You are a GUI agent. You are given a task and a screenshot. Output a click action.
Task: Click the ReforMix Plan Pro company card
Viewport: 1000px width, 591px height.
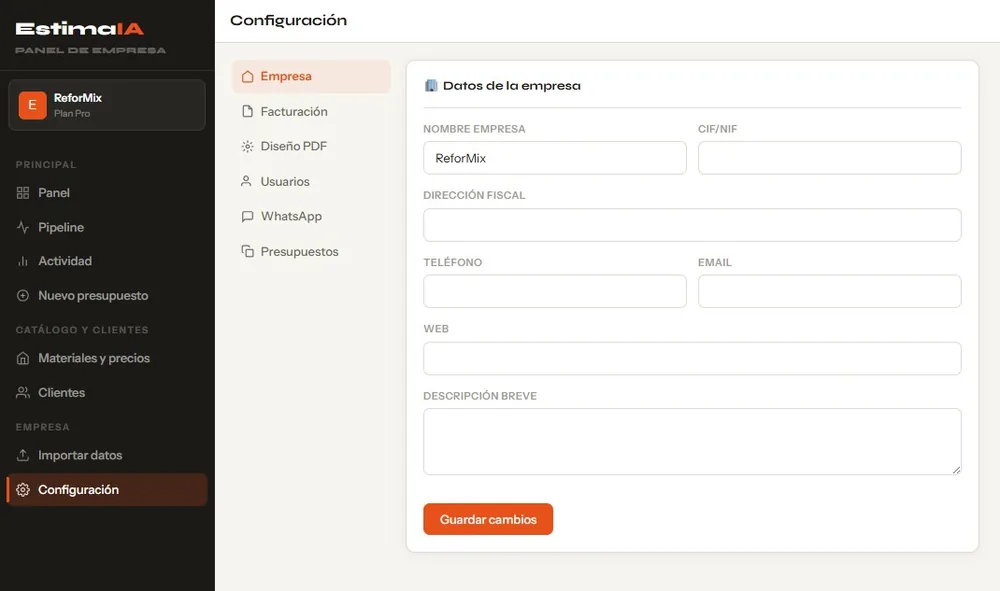(x=107, y=105)
